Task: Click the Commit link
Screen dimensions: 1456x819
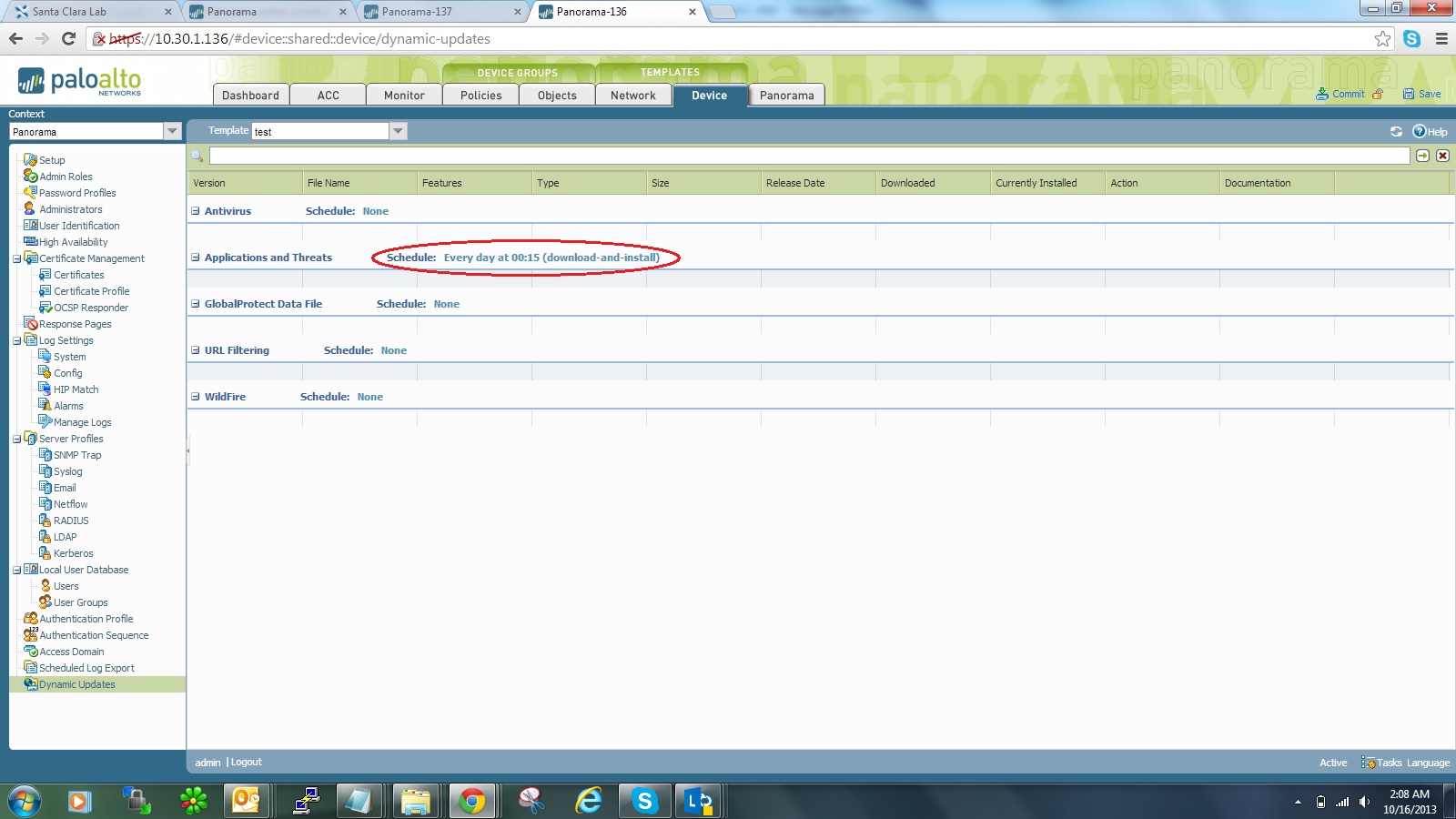Action: pyautogui.click(x=1349, y=94)
